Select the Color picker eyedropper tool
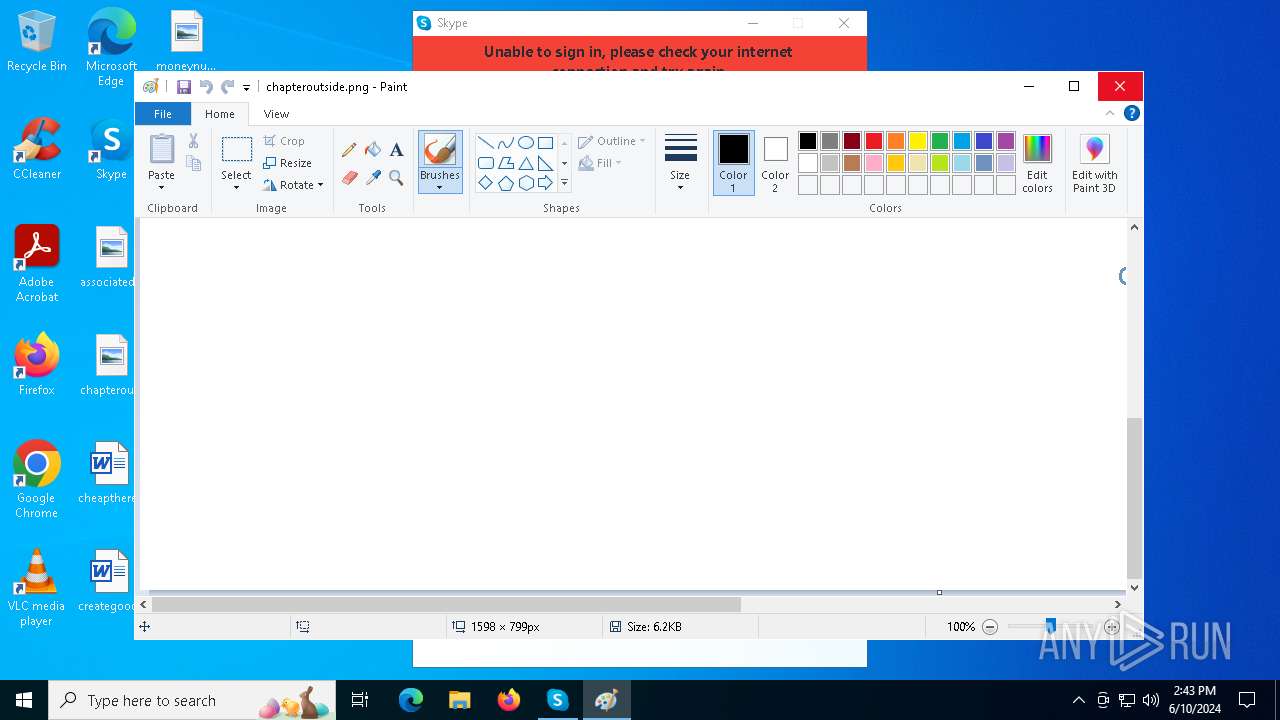 [x=373, y=178]
